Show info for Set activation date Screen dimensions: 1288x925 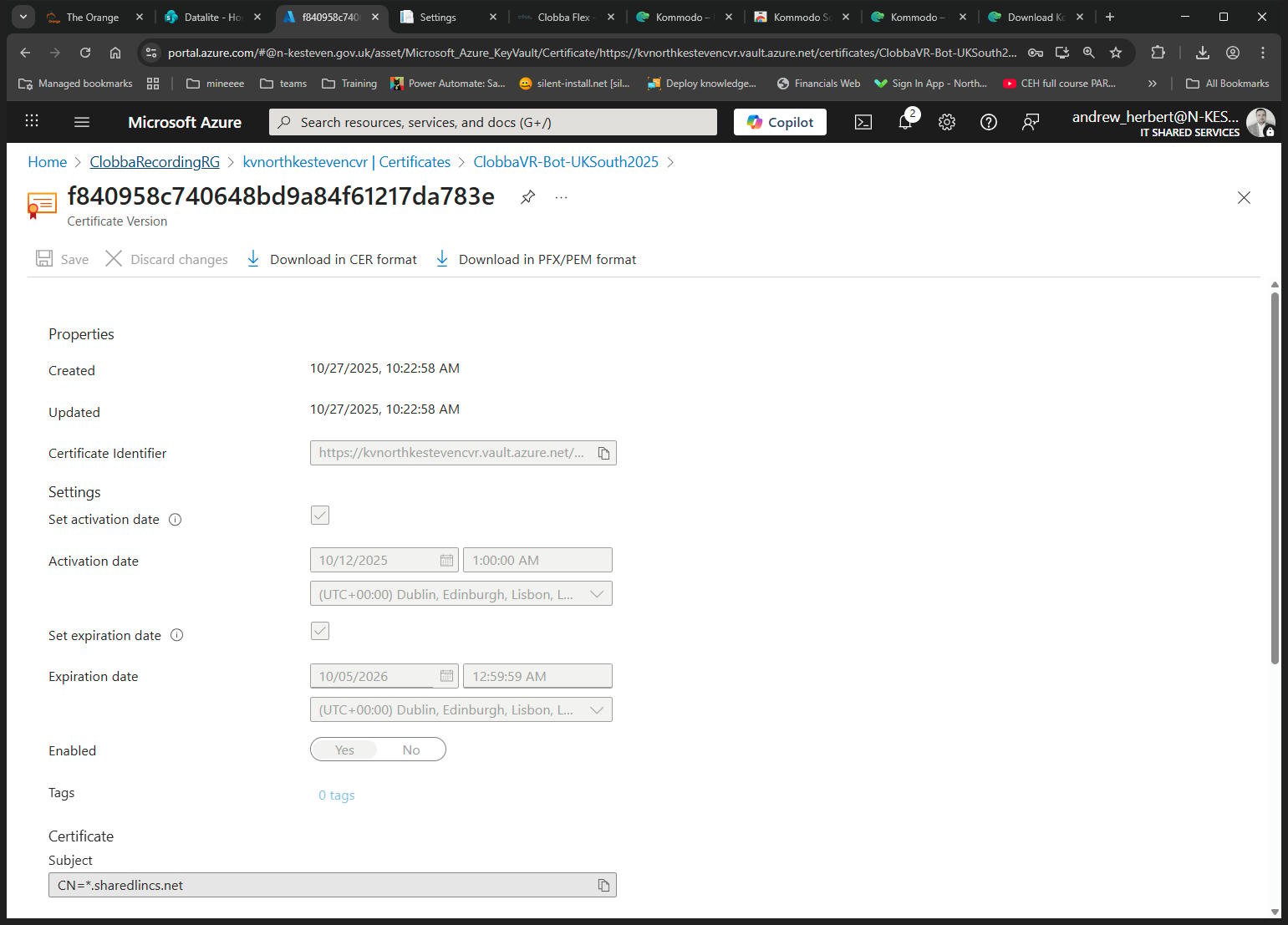(x=176, y=520)
